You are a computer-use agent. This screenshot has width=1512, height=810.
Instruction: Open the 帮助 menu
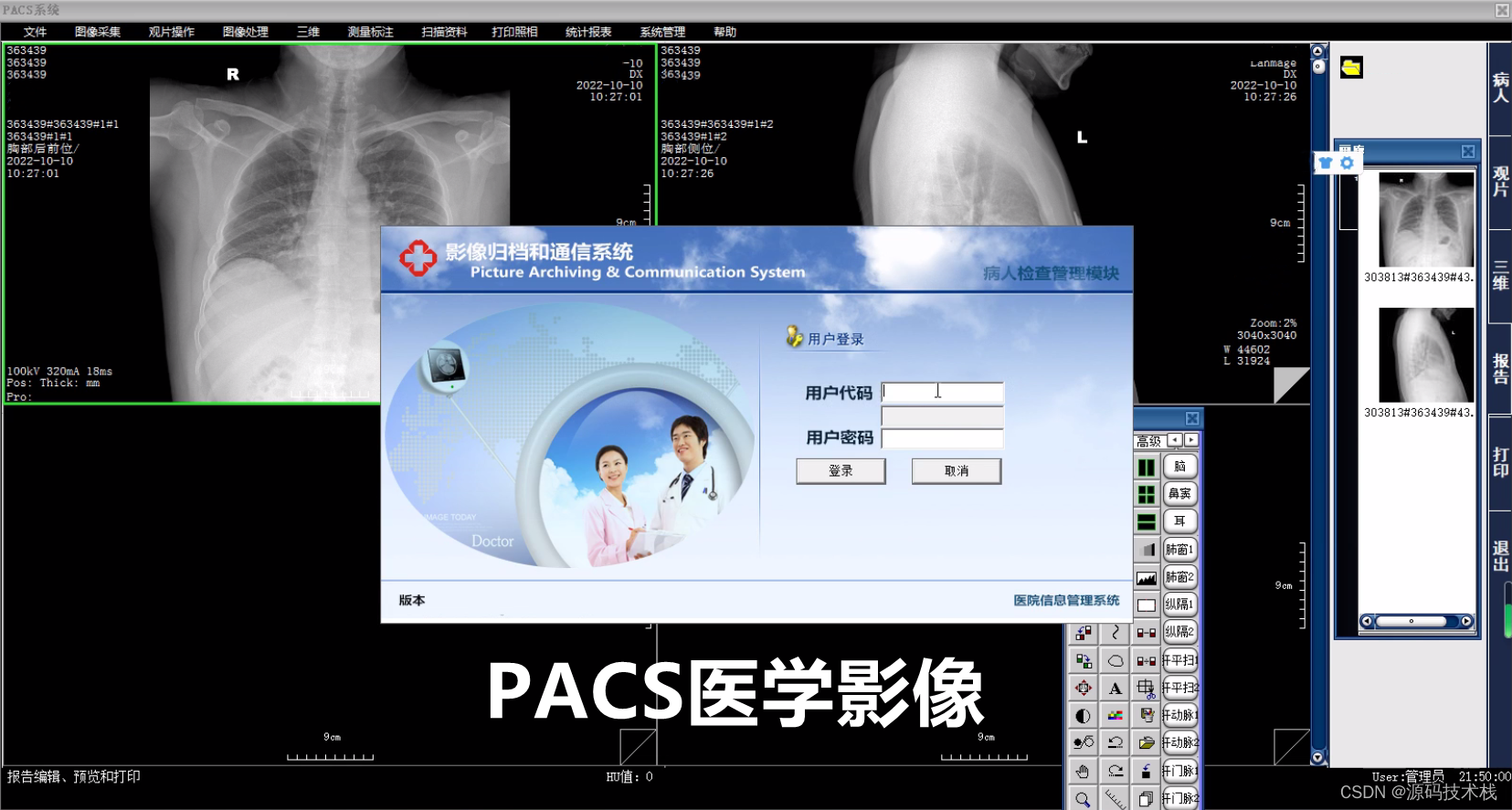pos(724,32)
